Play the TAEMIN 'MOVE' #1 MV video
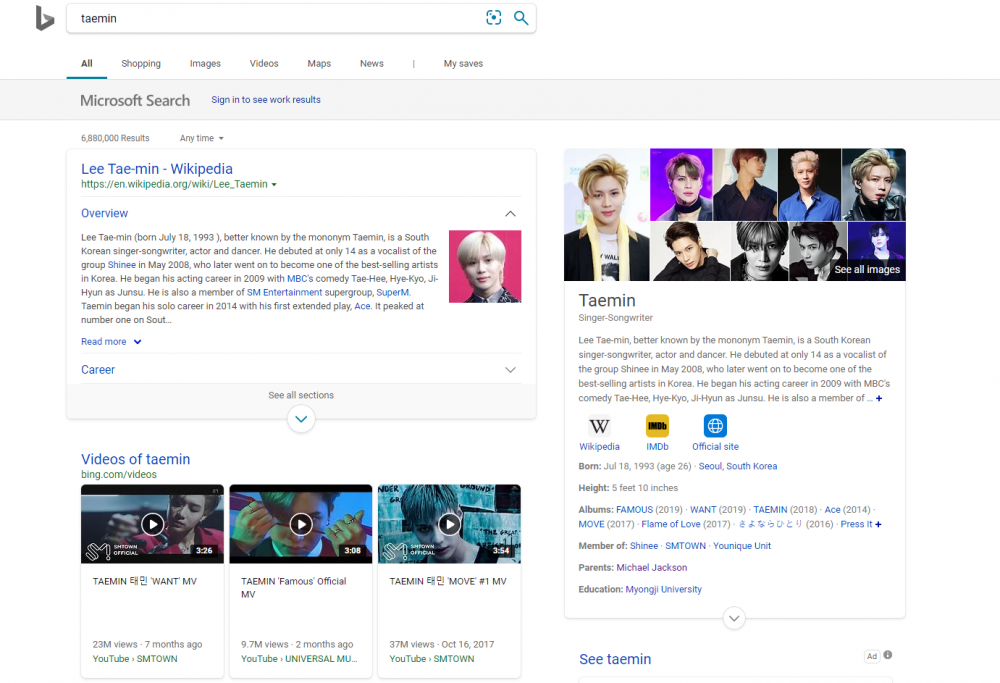Image resolution: width=1000 pixels, height=683 pixels. pyautogui.click(x=450, y=524)
